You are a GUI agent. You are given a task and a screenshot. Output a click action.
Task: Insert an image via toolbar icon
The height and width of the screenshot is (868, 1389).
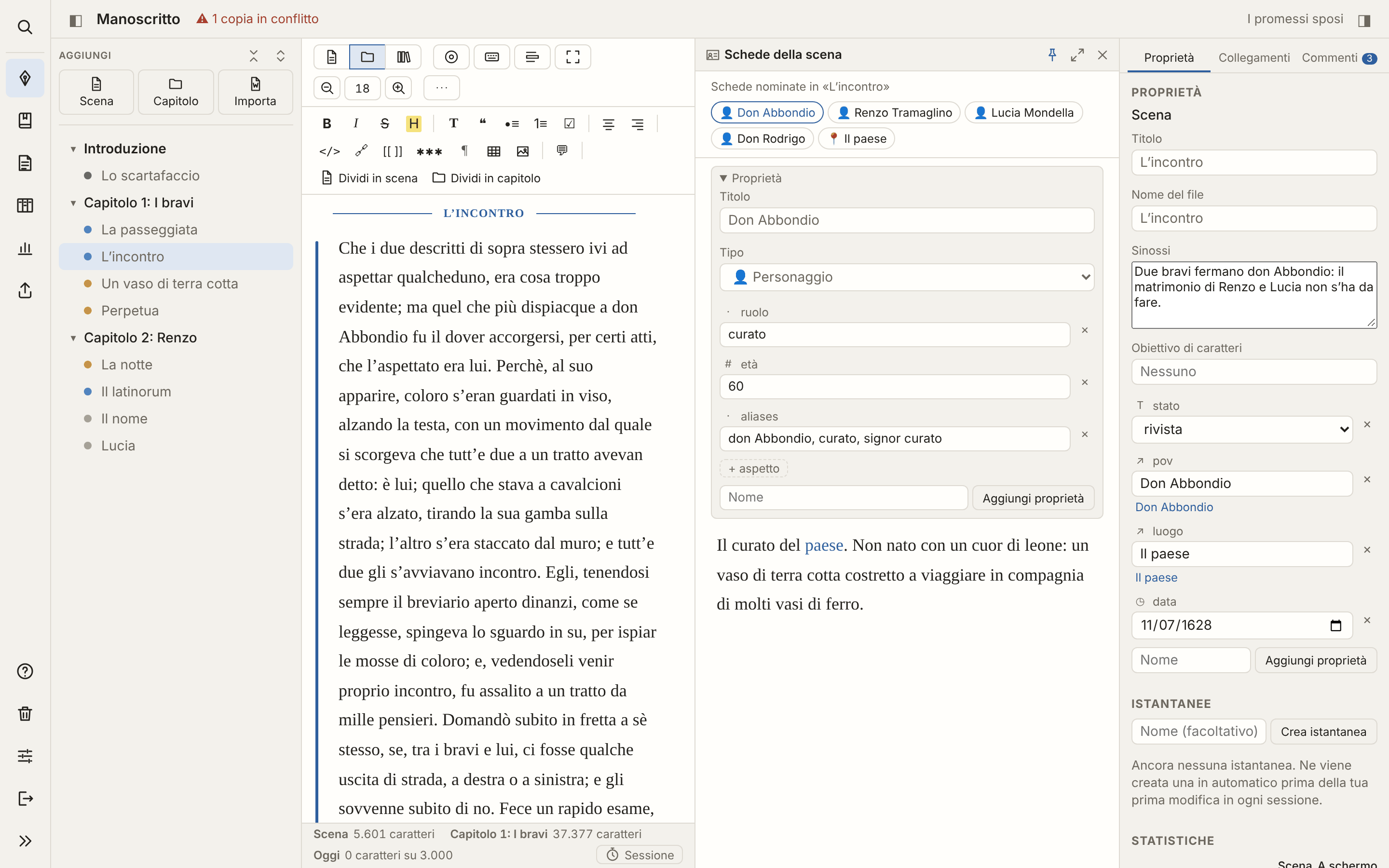(522, 151)
